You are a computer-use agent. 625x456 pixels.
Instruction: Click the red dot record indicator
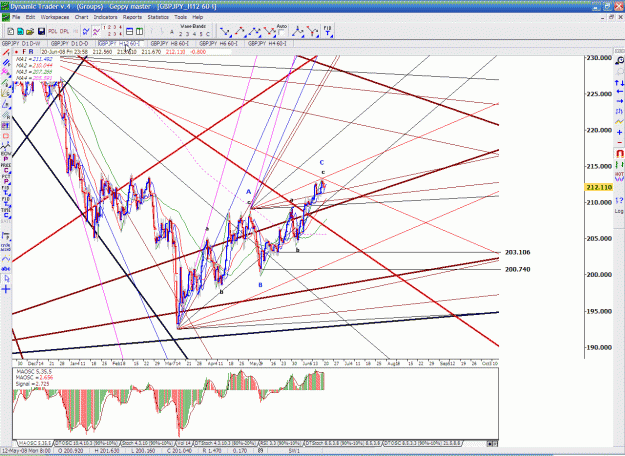[16, 52]
